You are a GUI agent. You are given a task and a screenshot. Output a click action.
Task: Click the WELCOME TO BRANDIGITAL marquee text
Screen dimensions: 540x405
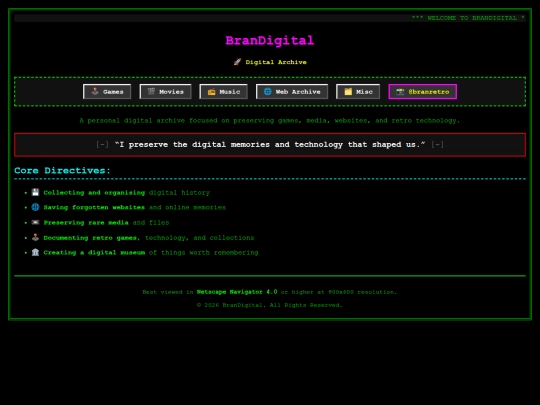coord(468,18)
